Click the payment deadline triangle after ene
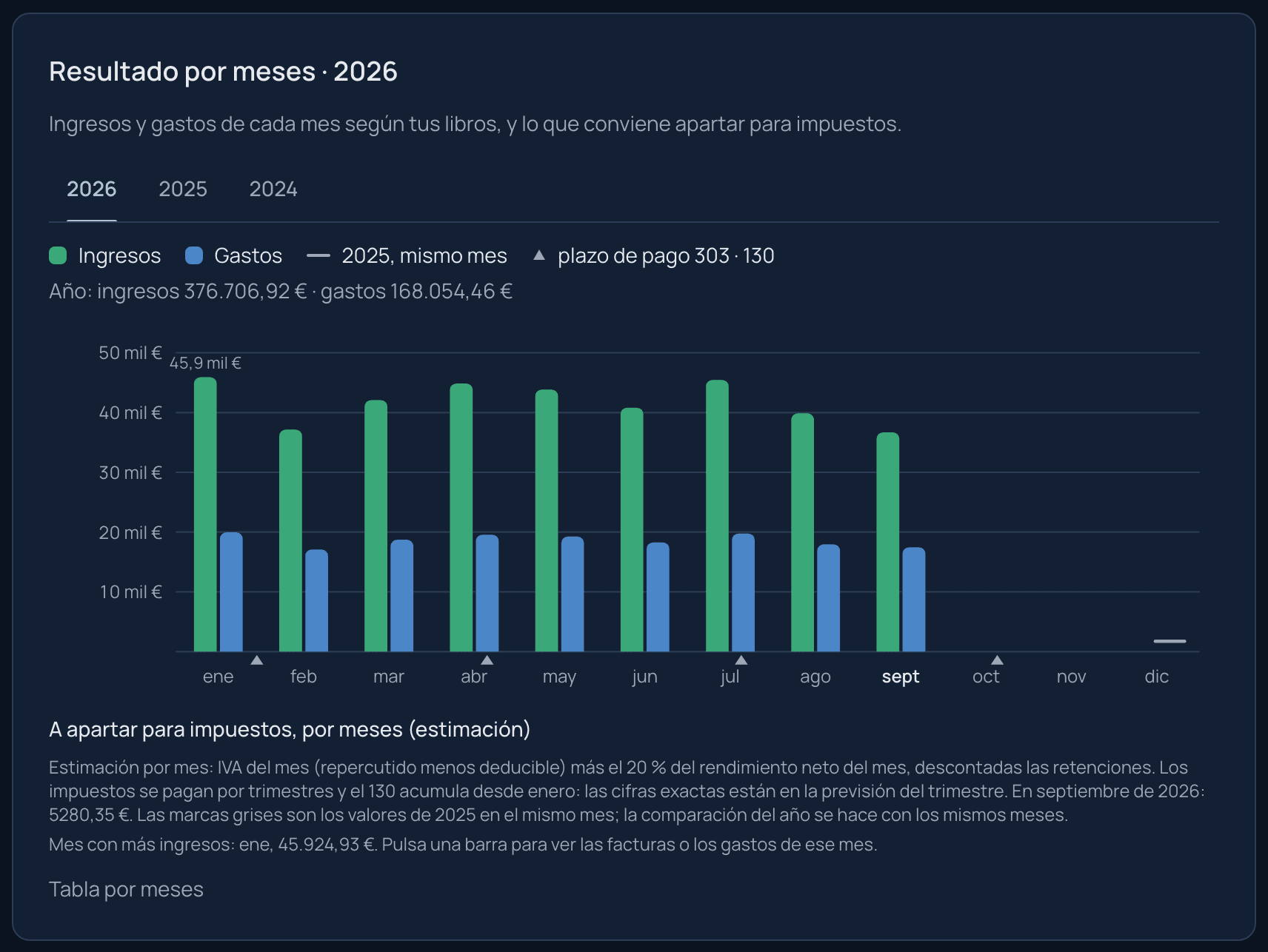The width and height of the screenshot is (1268, 952). click(257, 660)
